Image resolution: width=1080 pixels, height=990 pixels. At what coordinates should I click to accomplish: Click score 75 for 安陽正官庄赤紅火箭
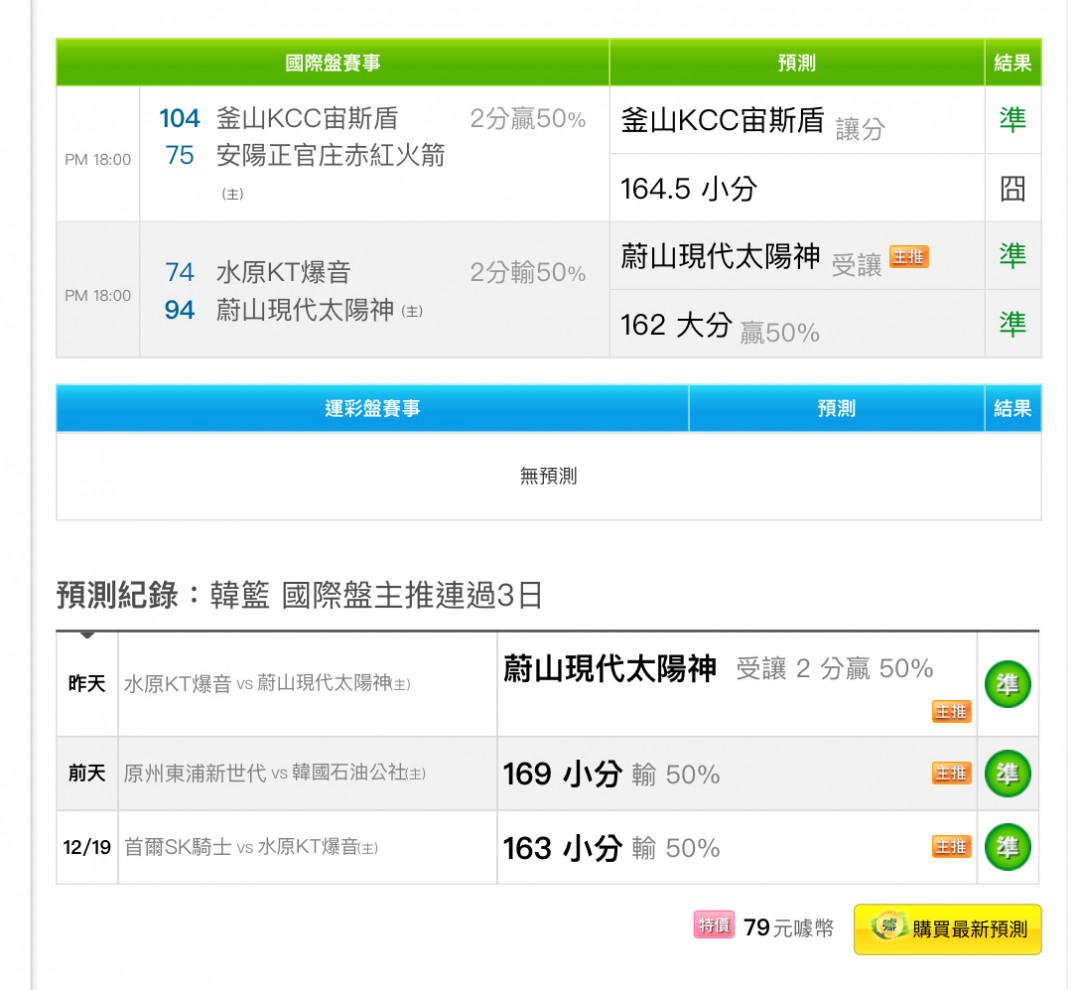point(180,156)
